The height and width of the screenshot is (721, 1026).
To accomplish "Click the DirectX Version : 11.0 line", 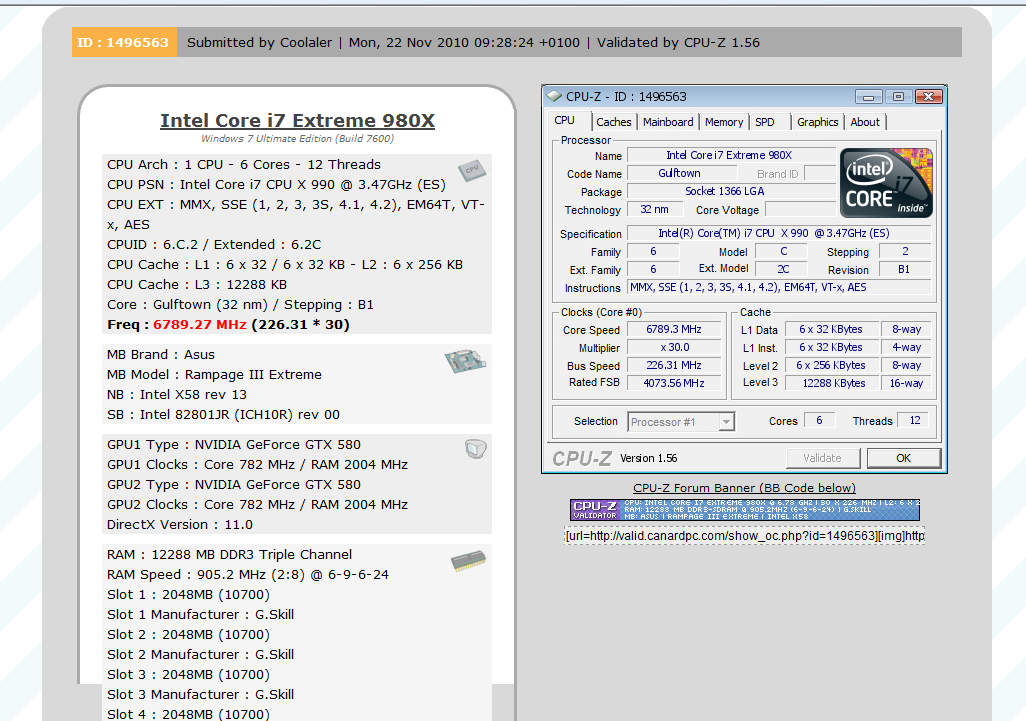I will pos(180,525).
